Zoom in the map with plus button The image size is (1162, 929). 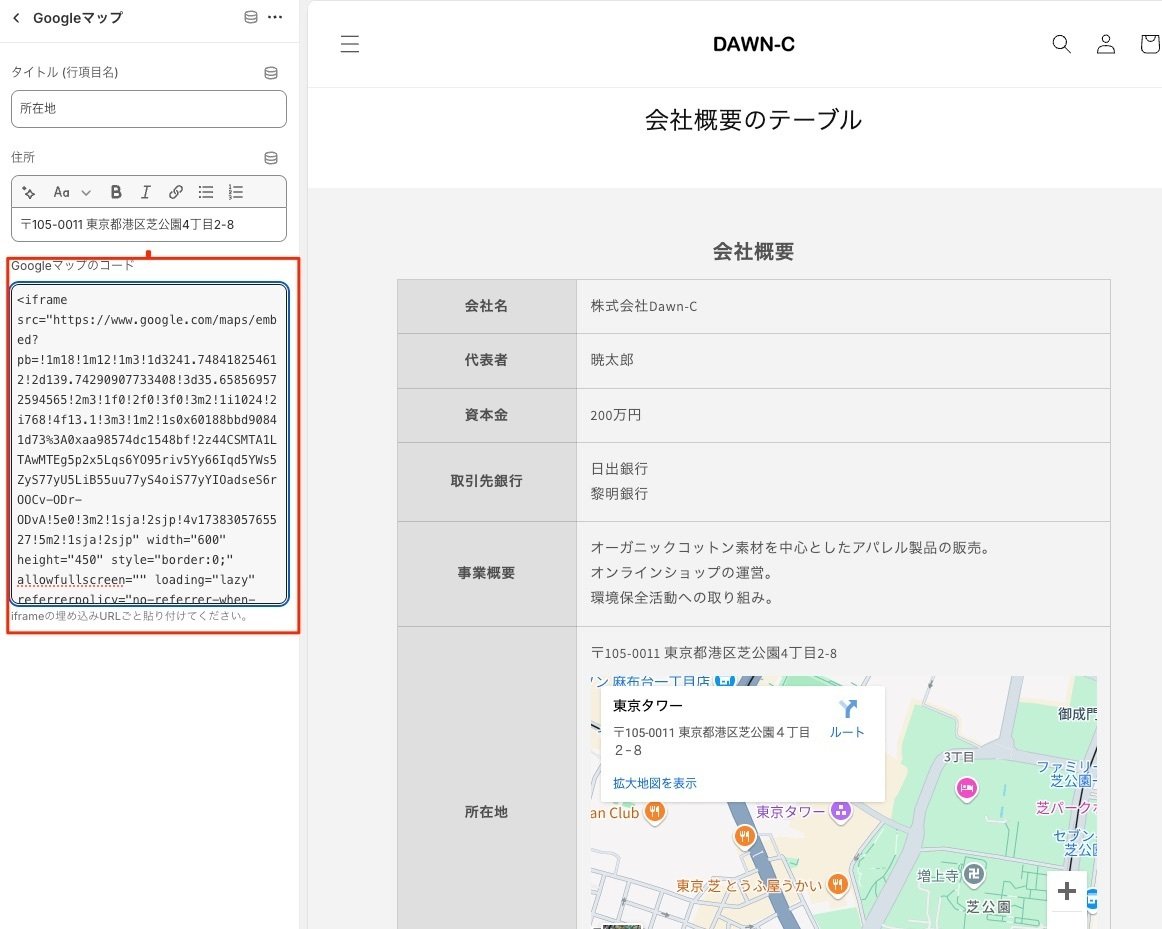click(1066, 890)
